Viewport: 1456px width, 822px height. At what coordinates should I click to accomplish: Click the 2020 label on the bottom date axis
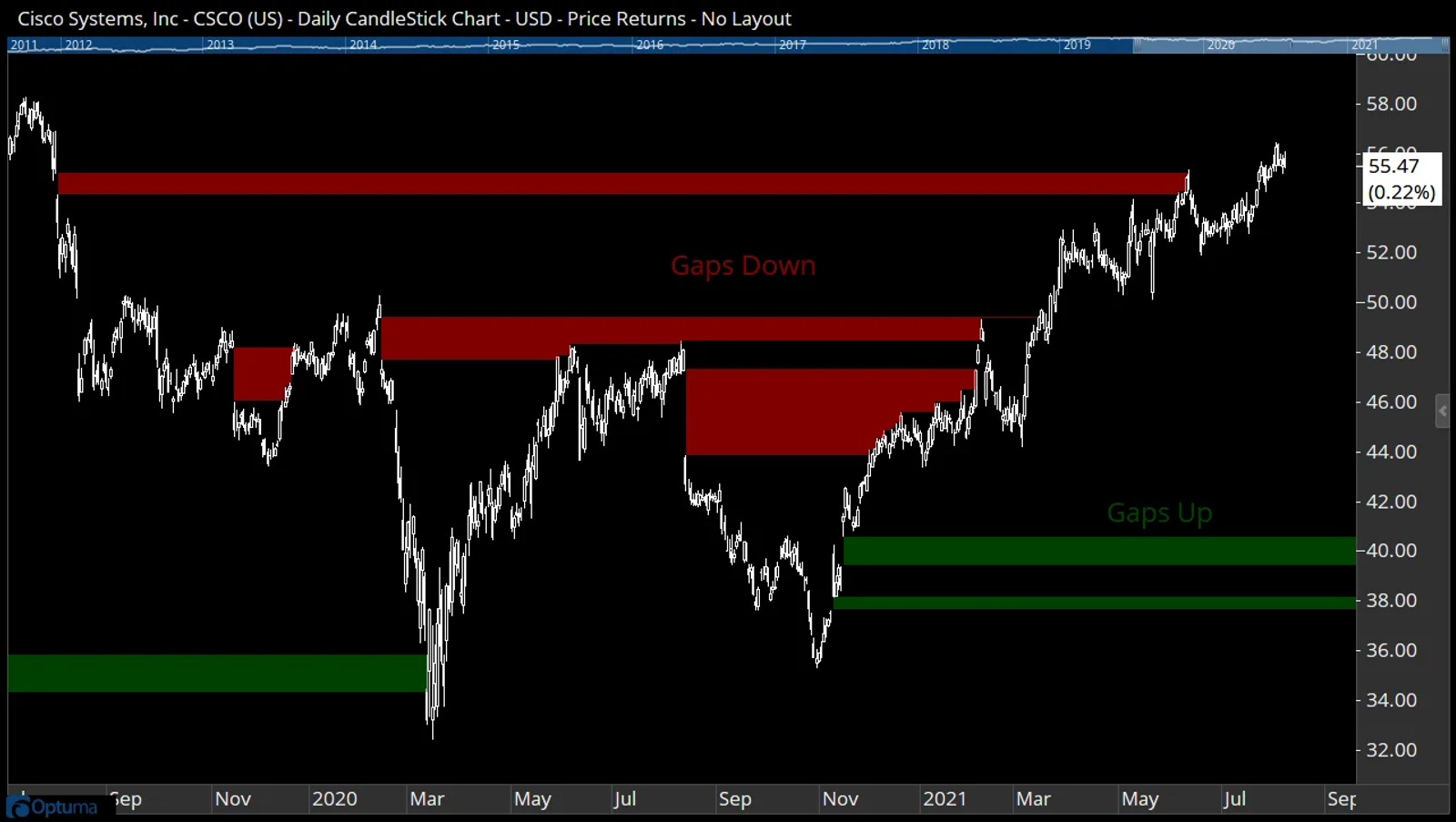tap(334, 799)
